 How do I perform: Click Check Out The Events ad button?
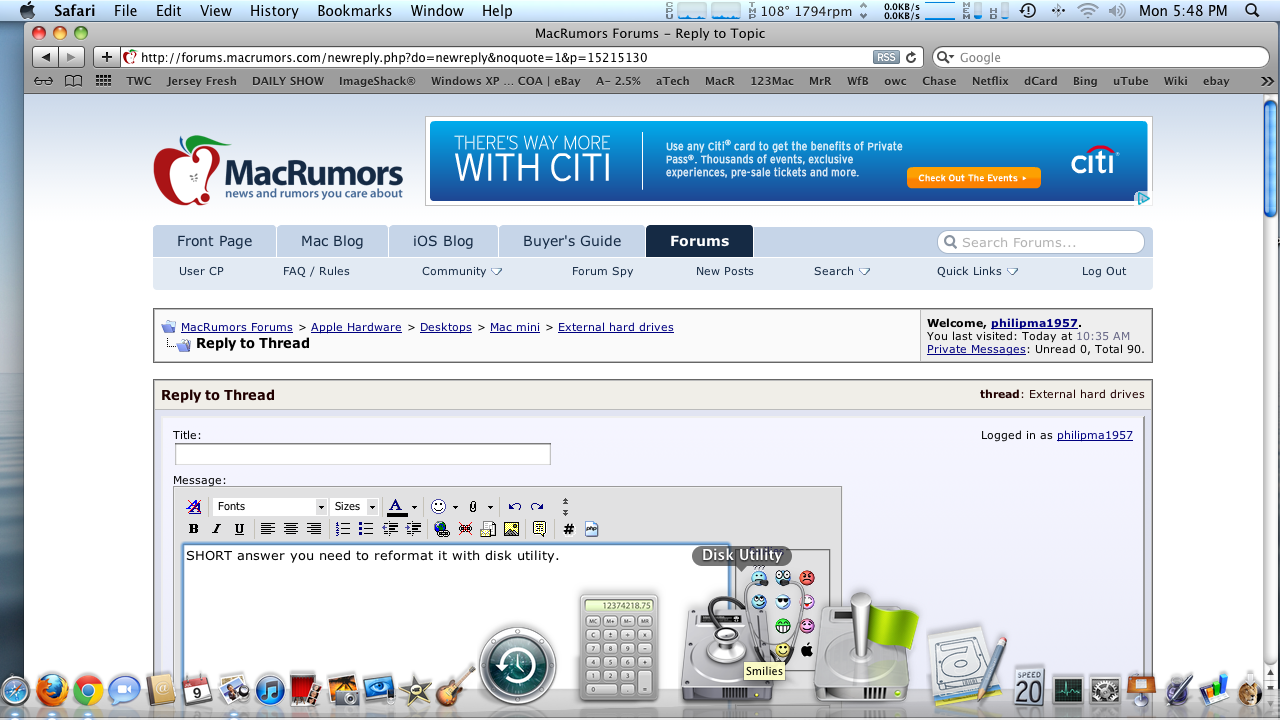(974, 178)
